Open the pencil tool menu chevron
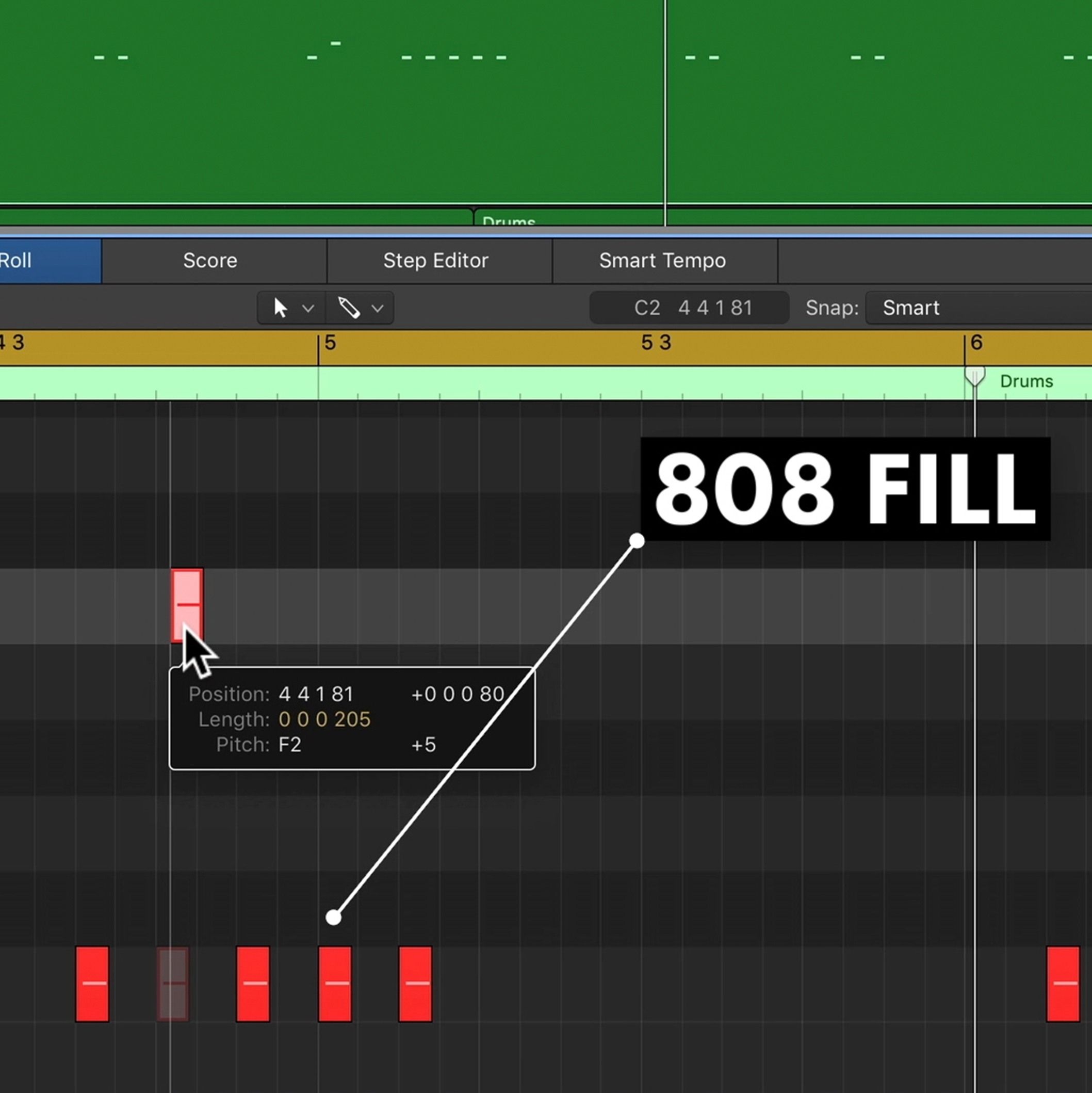The width and height of the screenshot is (1092, 1093). tap(377, 309)
